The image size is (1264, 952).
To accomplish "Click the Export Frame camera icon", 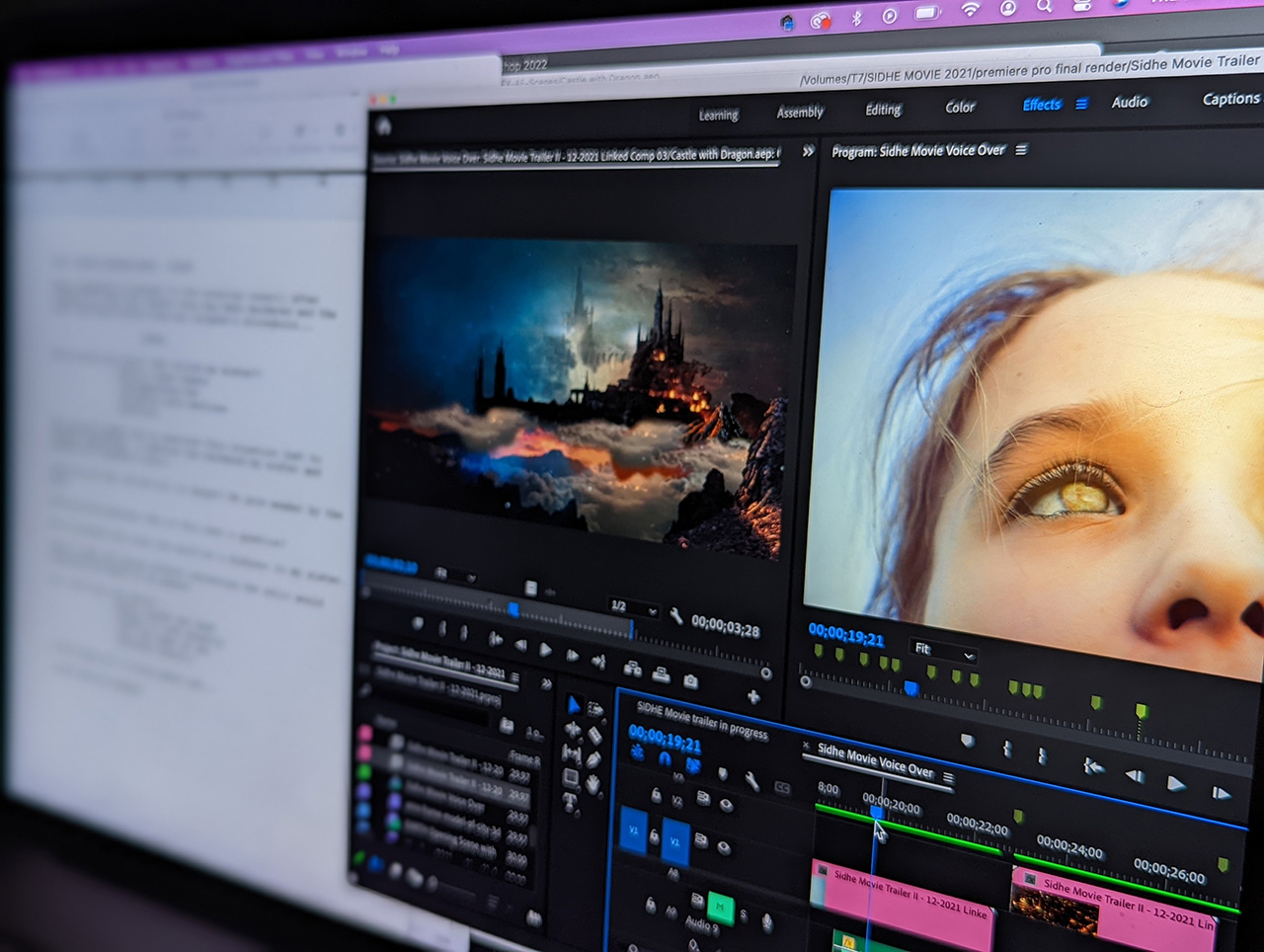I will (x=690, y=681).
